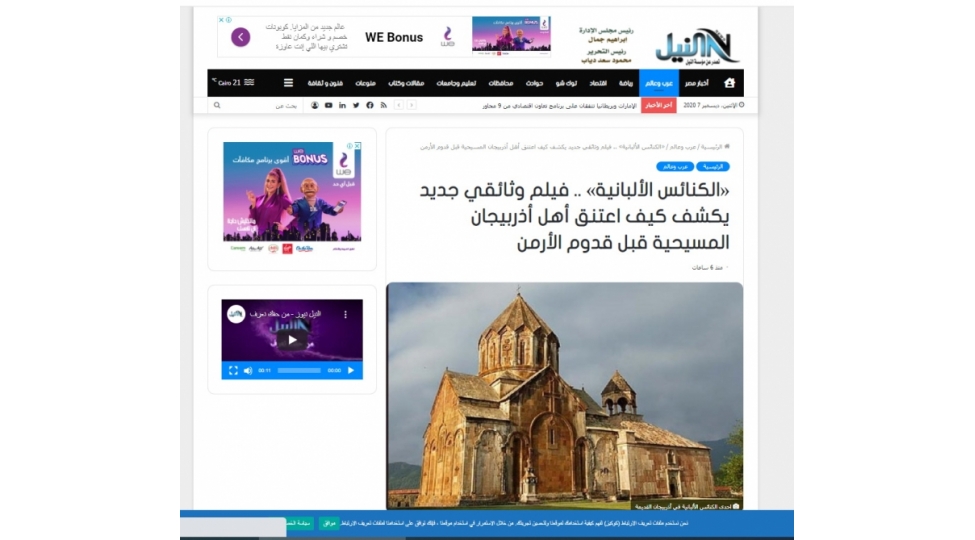Screen dimensions: 975x540
Task: Visit the YouTube channel icon
Action: [x=328, y=105]
